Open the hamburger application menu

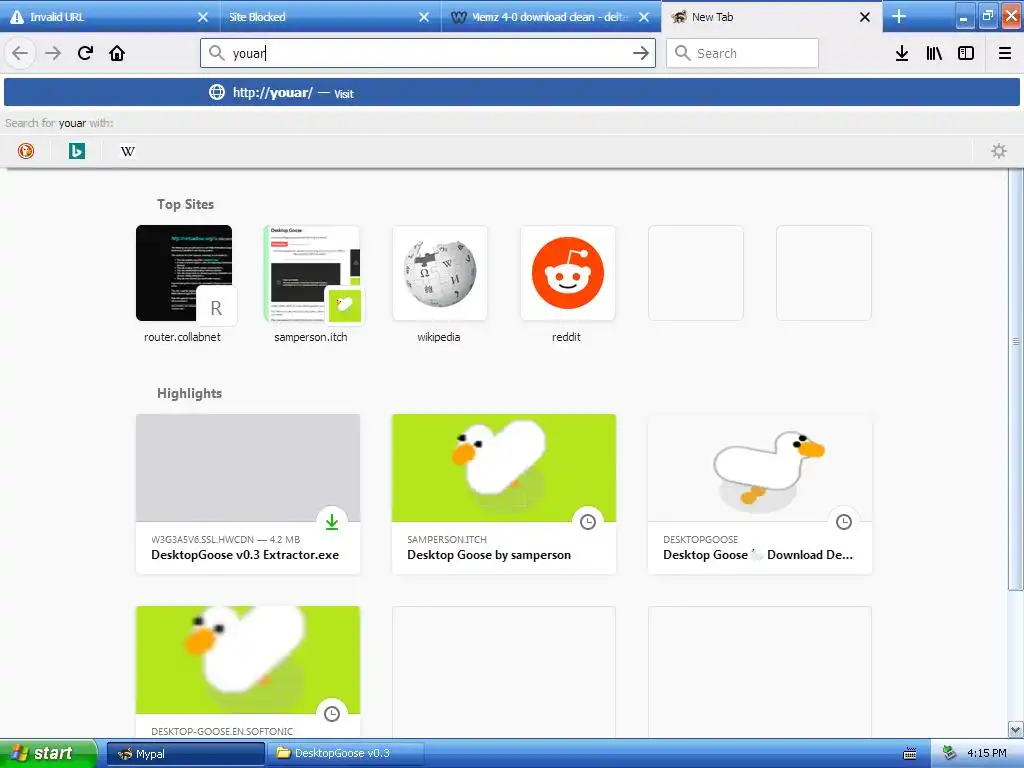pyautogui.click(x=1005, y=53)
